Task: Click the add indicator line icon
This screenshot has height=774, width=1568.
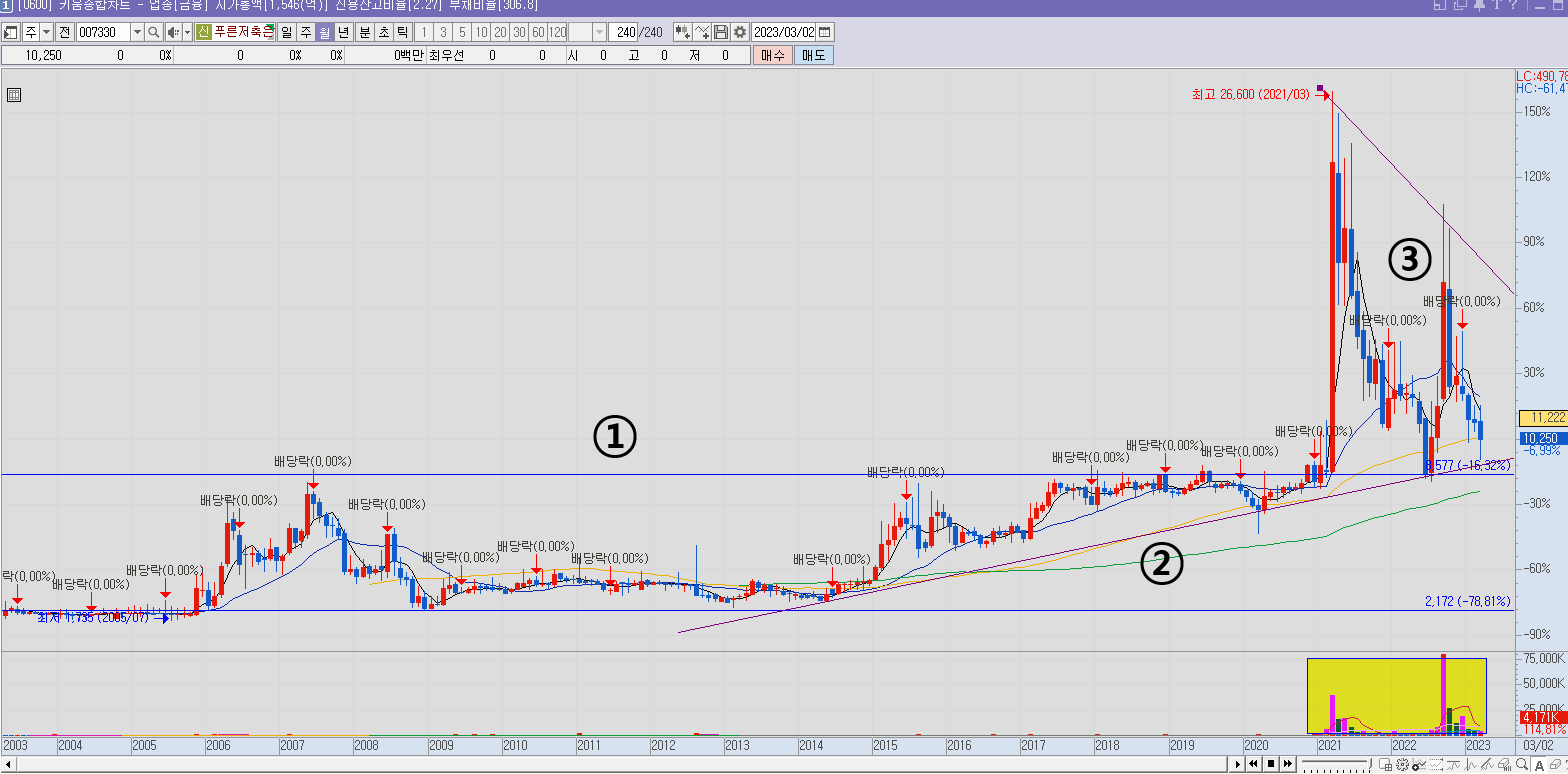Action: point(702,32)
